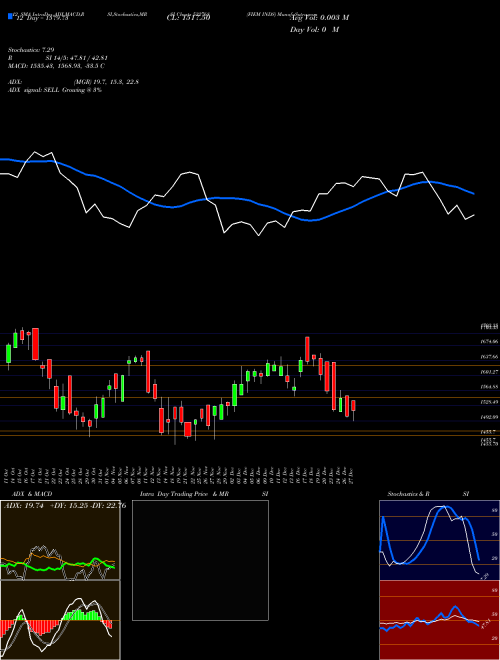
Task: Click the blue-background Stochastics chart panel
Action: [x=439, y=540]
